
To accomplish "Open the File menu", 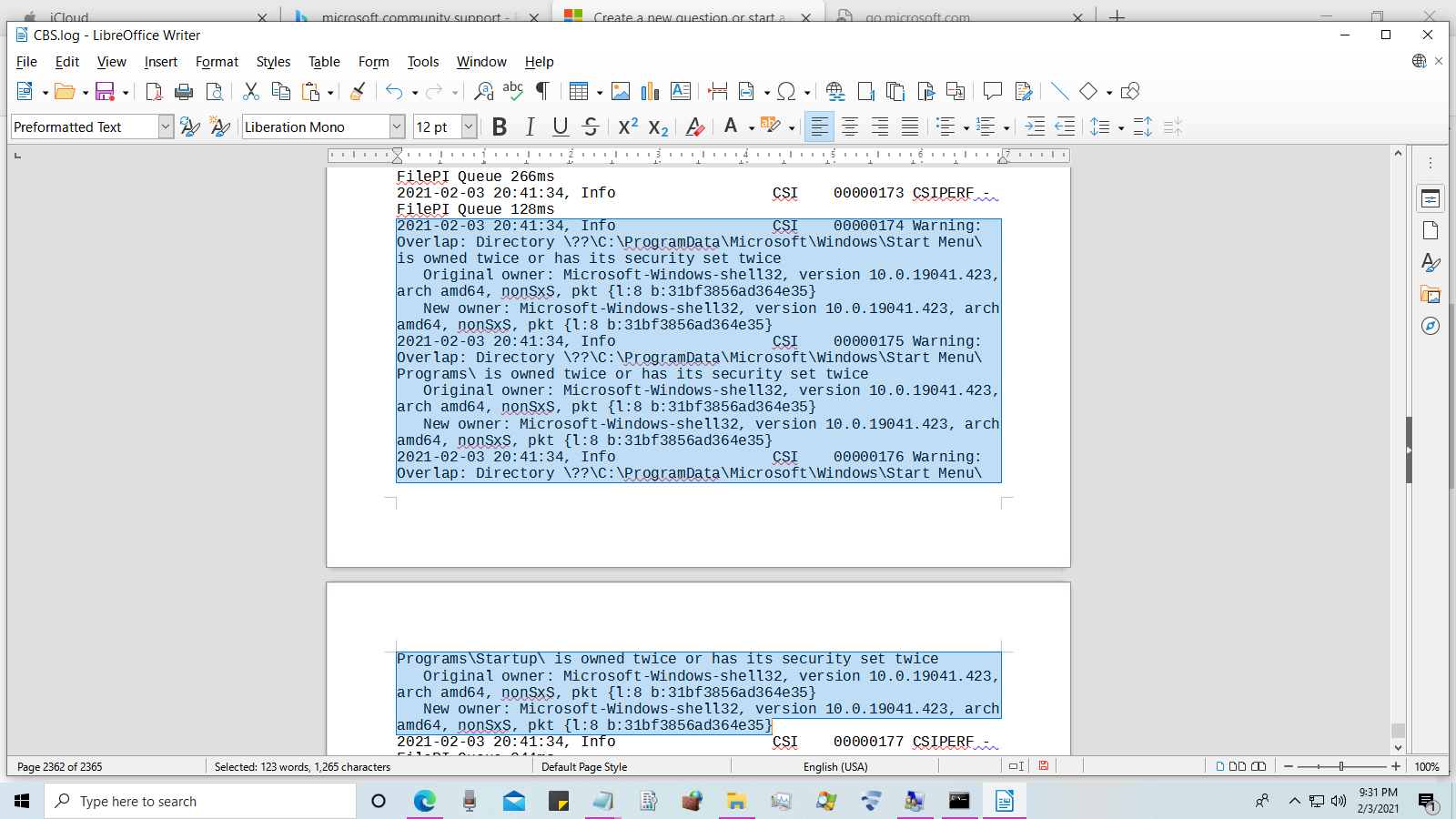I will pyautogui.click(x=26, y=62).
